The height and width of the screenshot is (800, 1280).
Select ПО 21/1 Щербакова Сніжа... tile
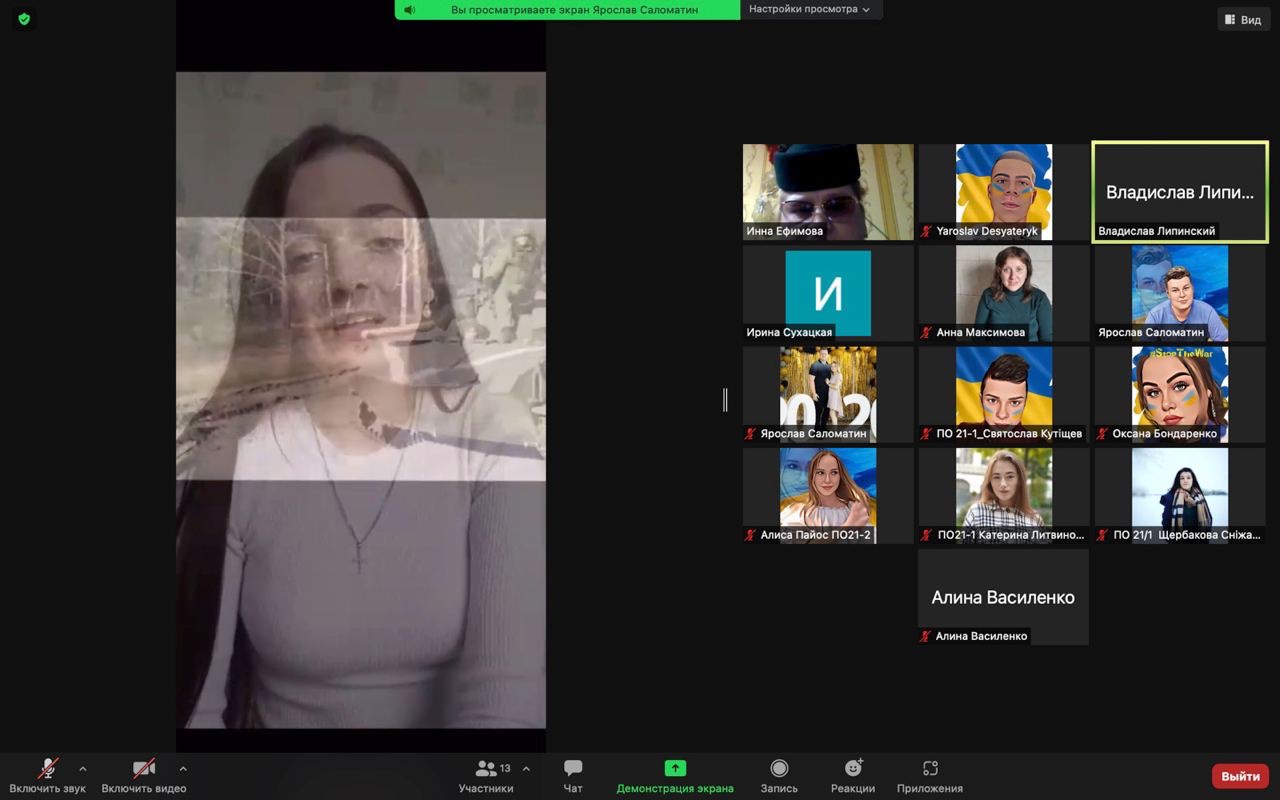(1180, 495)
